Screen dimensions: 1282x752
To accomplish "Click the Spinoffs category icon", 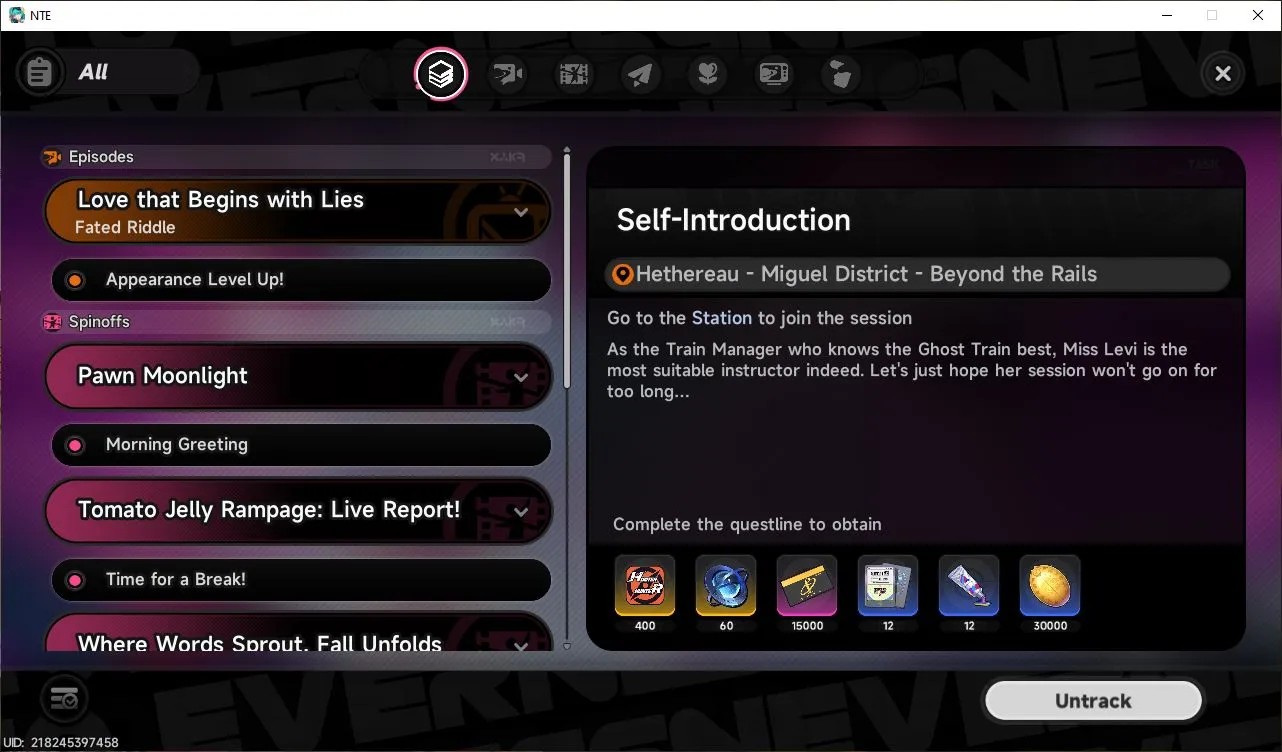I will 52,322.
